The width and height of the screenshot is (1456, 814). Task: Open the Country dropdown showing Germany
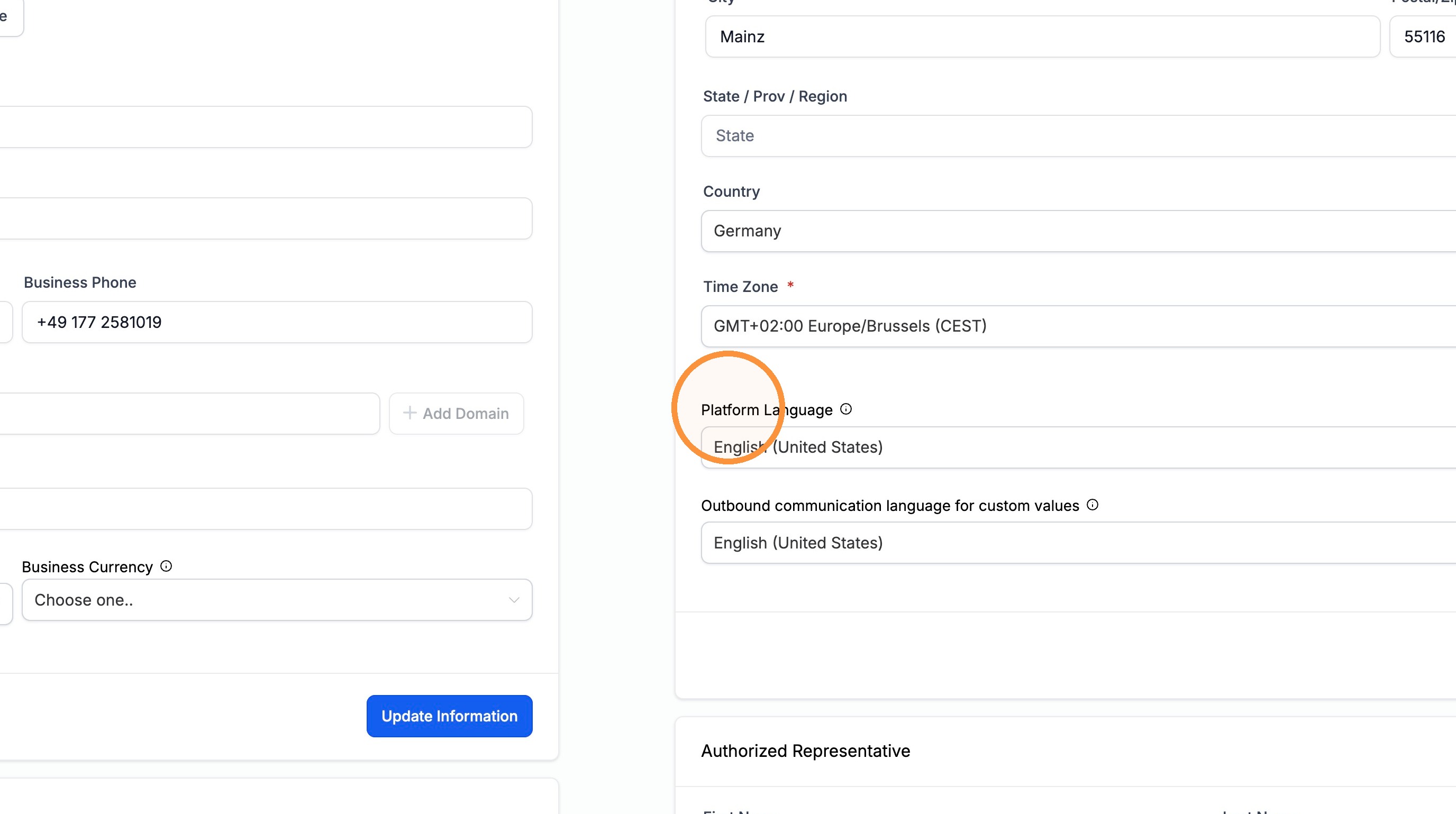[1078, 231]
